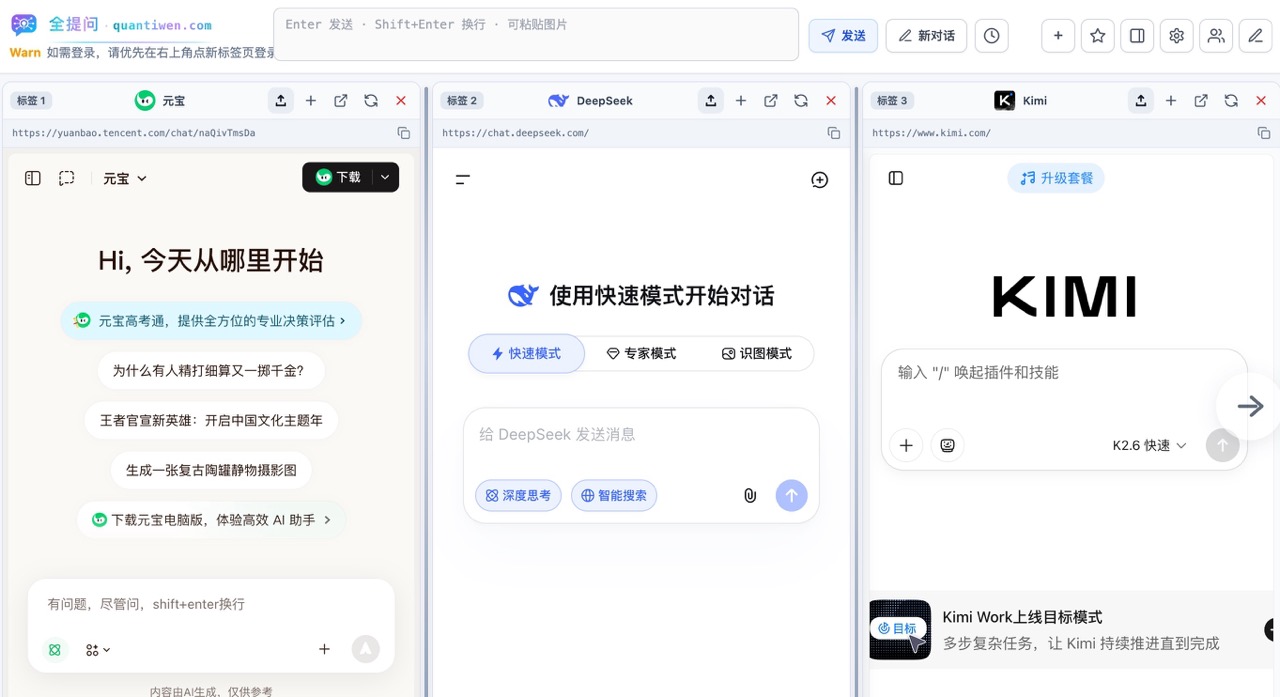Click the smiley icon in Kimi input box

[947, 445]
